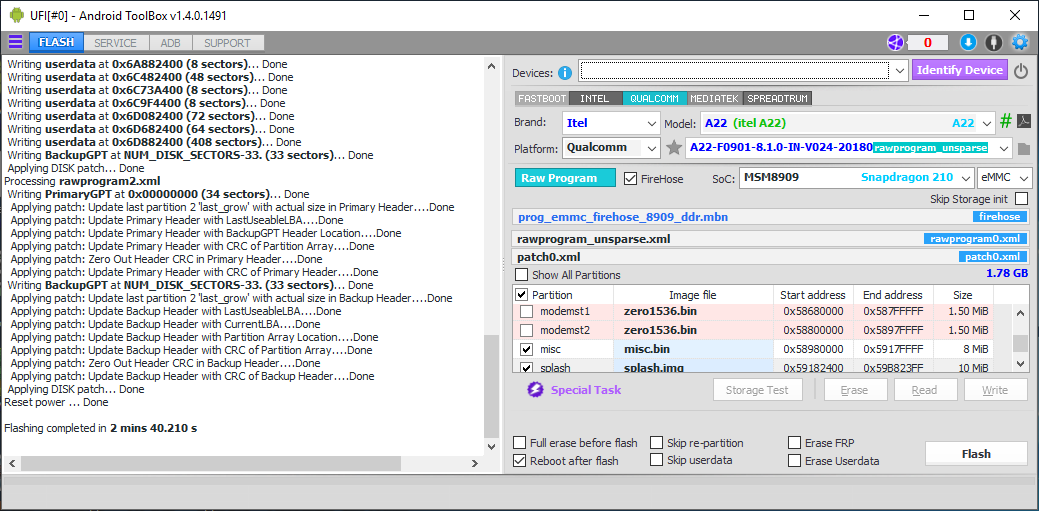Viewport: 1039px width, 511px height.
Task: Click the USB cable connection icon
Action: pyautogui.click(x=993, y=42)
